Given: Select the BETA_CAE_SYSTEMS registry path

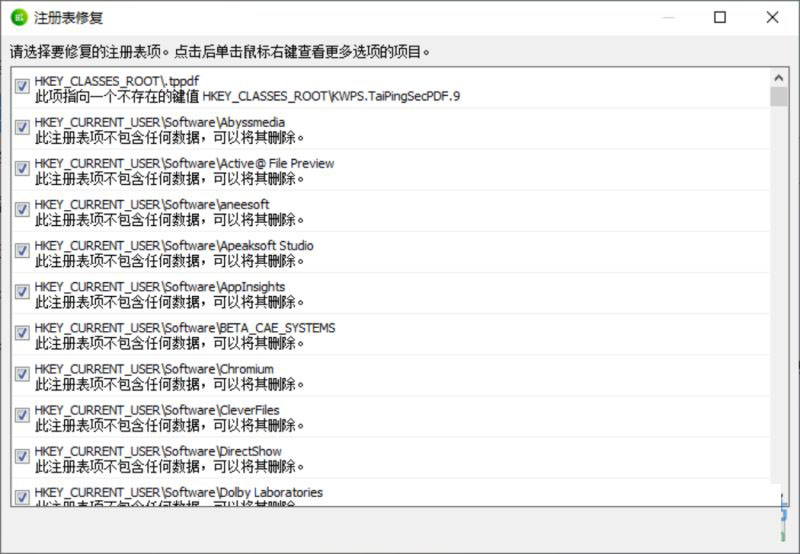Looking at the screenshot, I should coord(185,328).
